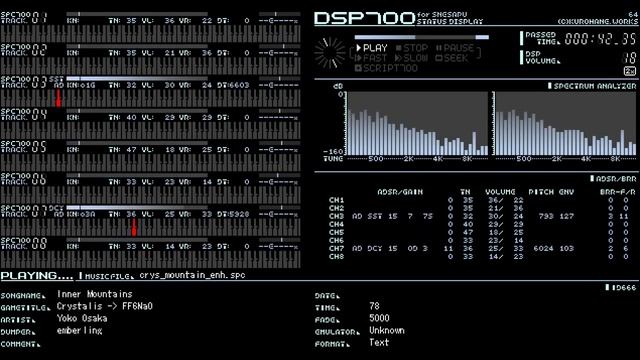640x360 pixels.
Task: Click the DCY envelope state on track 07
Action: point(56,208)
